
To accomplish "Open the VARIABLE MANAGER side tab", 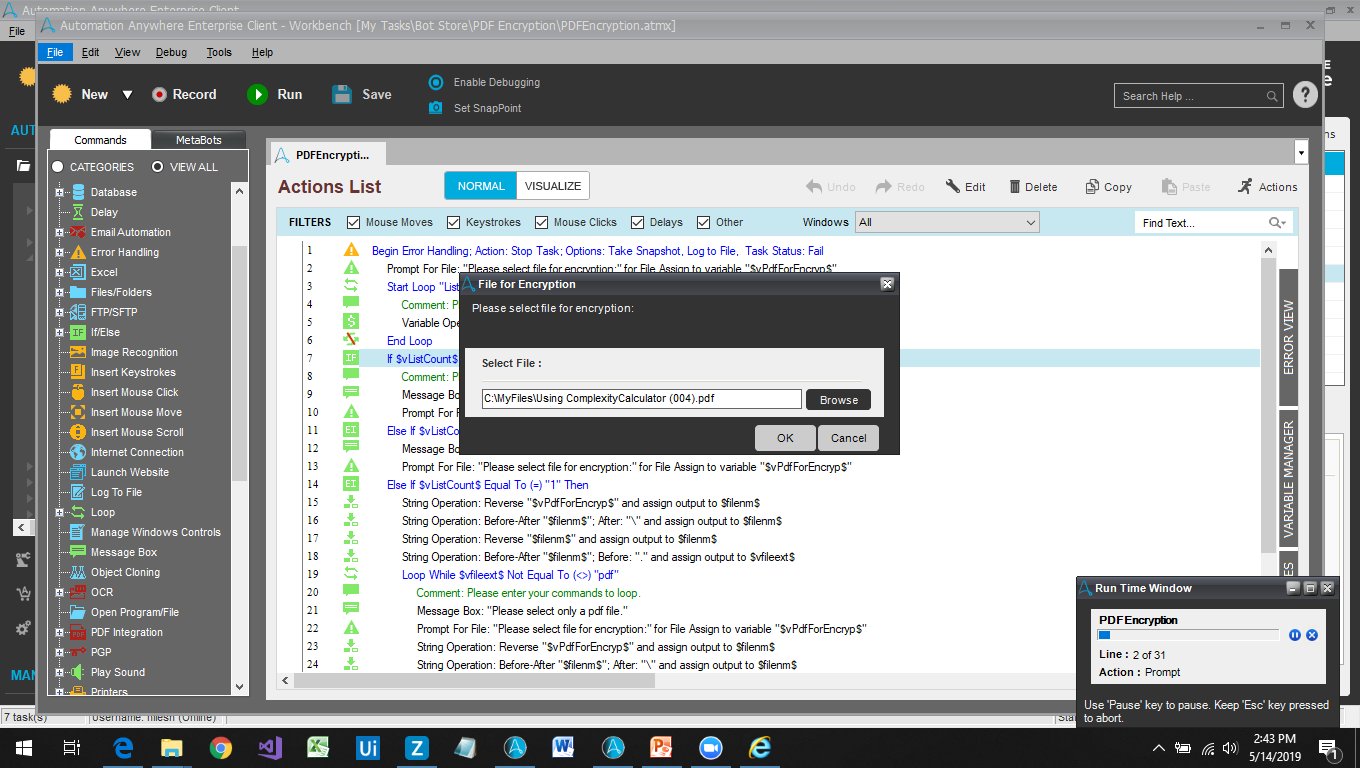I will [x=1288, y=479].
